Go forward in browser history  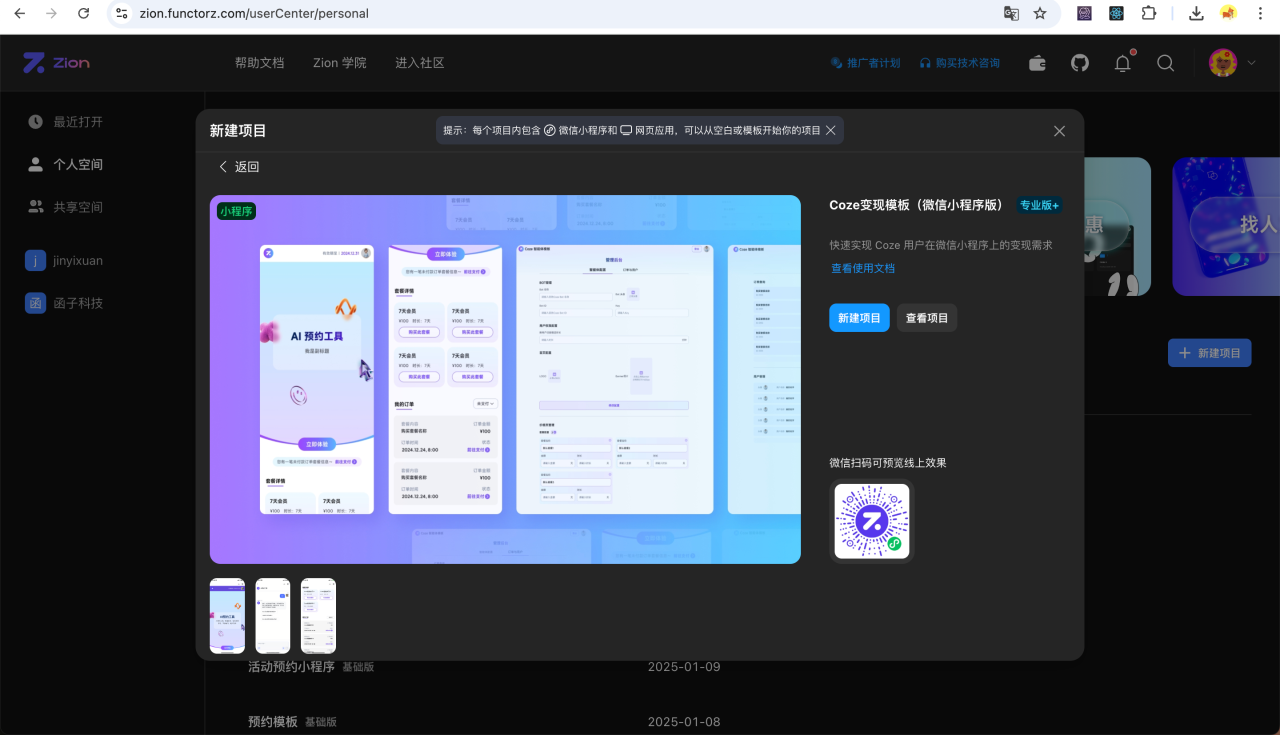click(x=52, y=14)
